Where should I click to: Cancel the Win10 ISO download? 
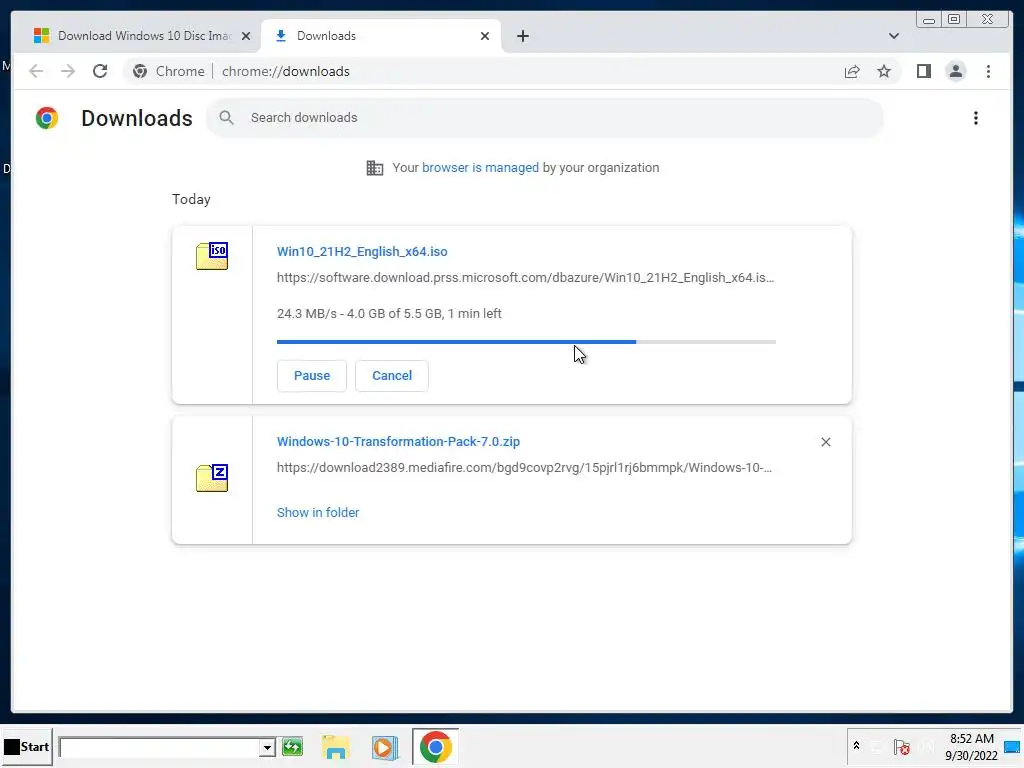click(392, 376)
